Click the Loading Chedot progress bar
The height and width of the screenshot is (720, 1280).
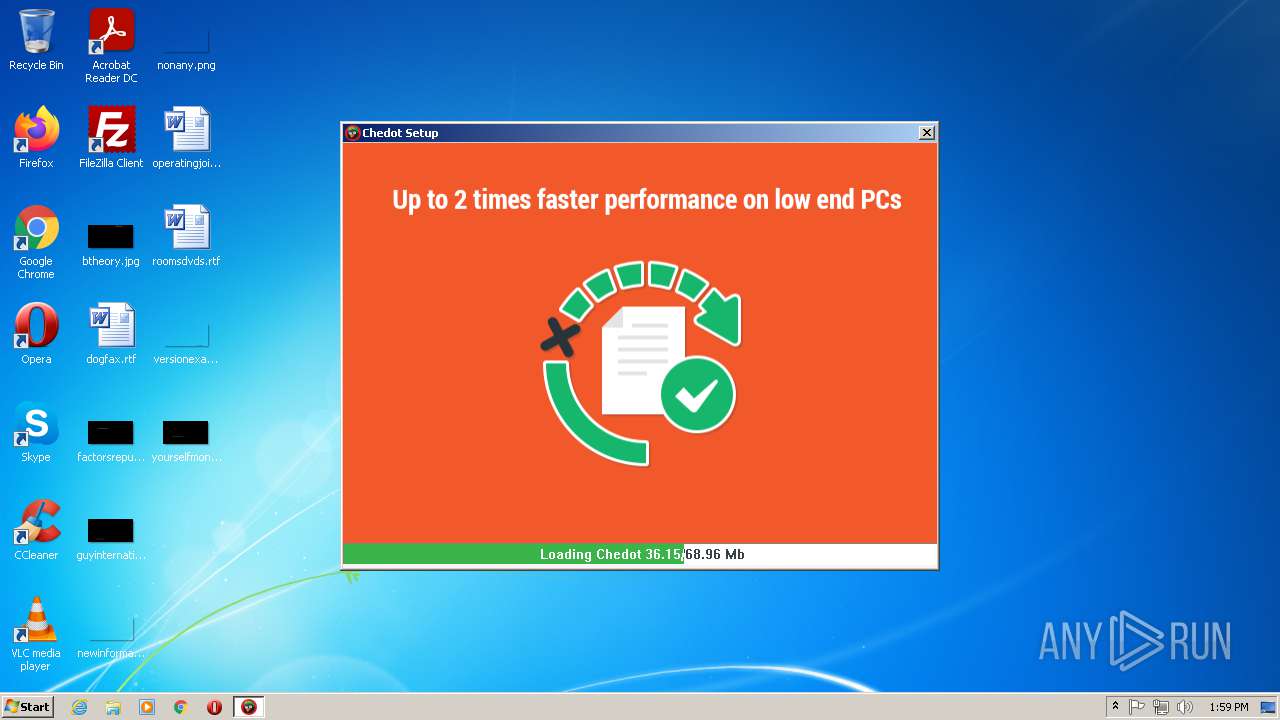(x=640, y=554)
